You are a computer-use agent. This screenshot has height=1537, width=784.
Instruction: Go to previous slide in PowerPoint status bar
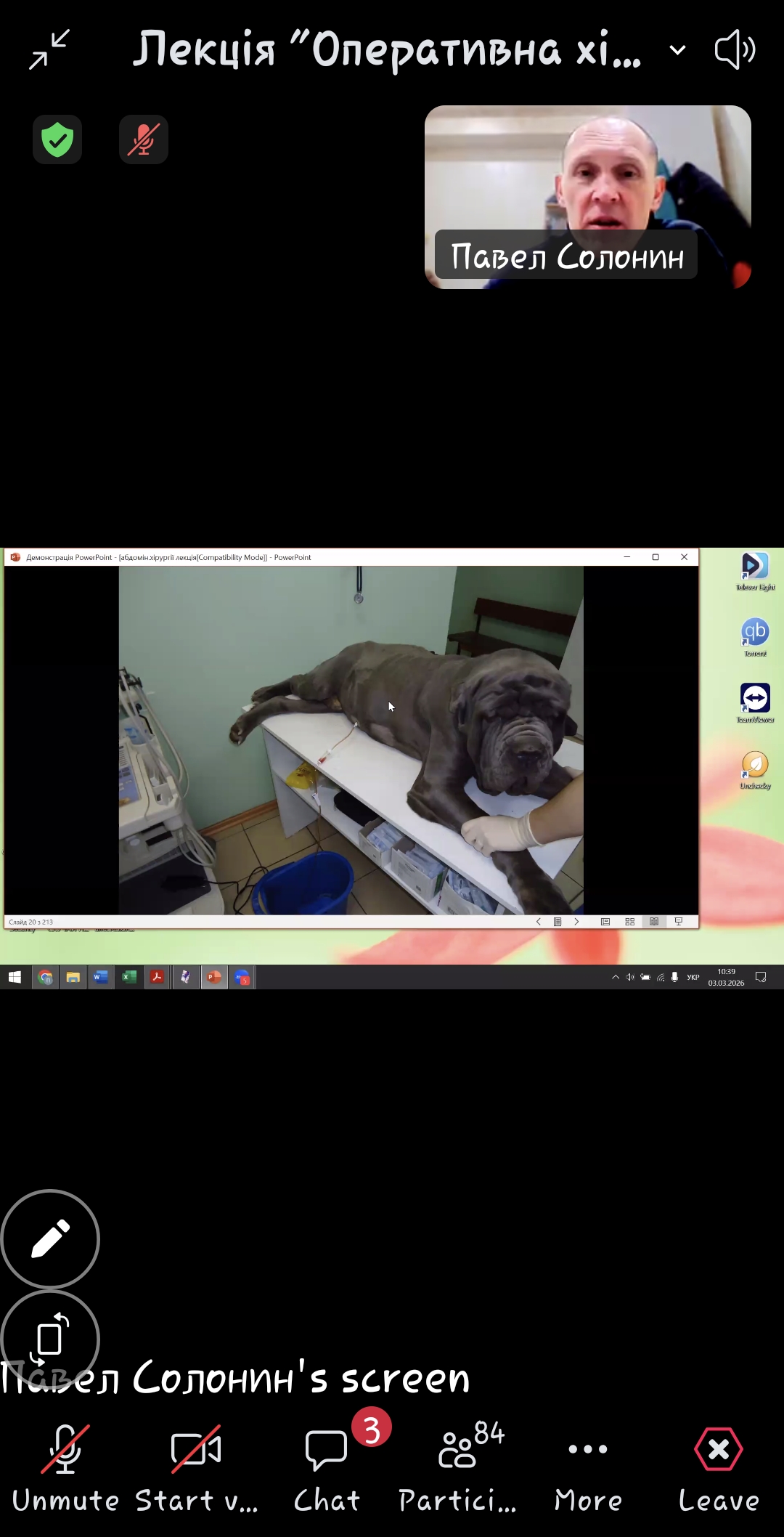point(538,922)
